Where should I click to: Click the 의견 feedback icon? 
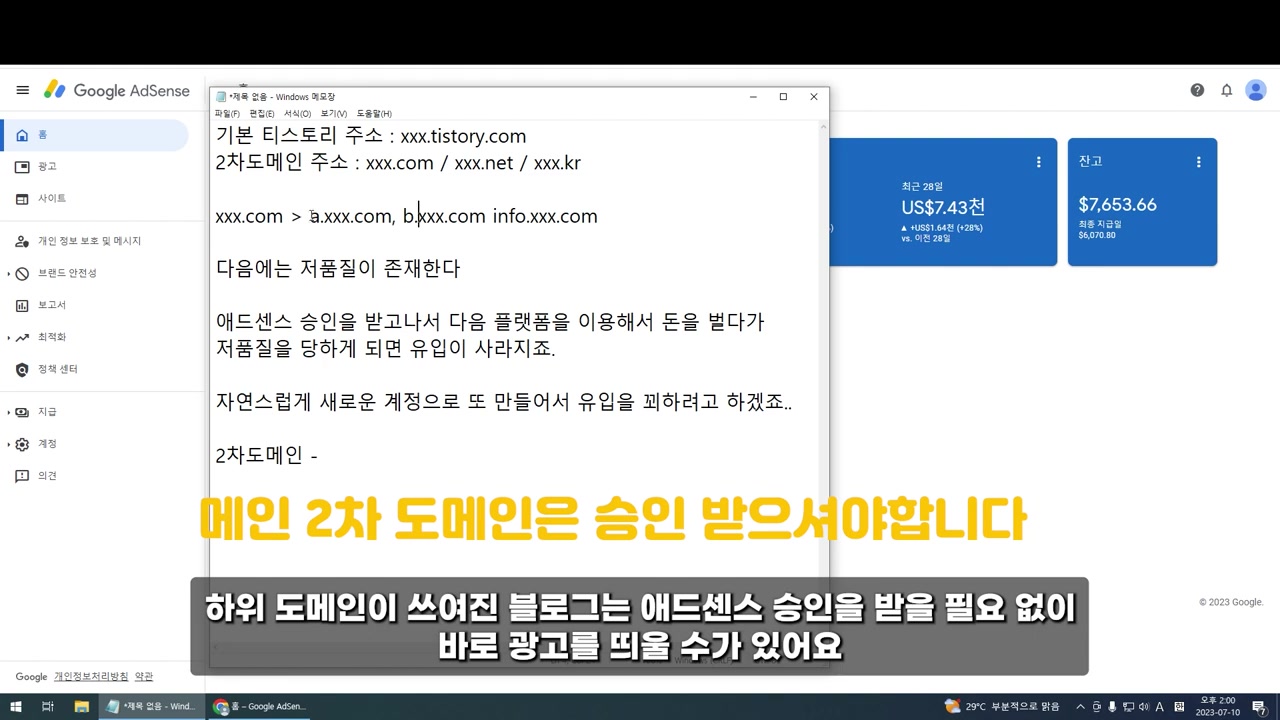click(x=22, y=476)
